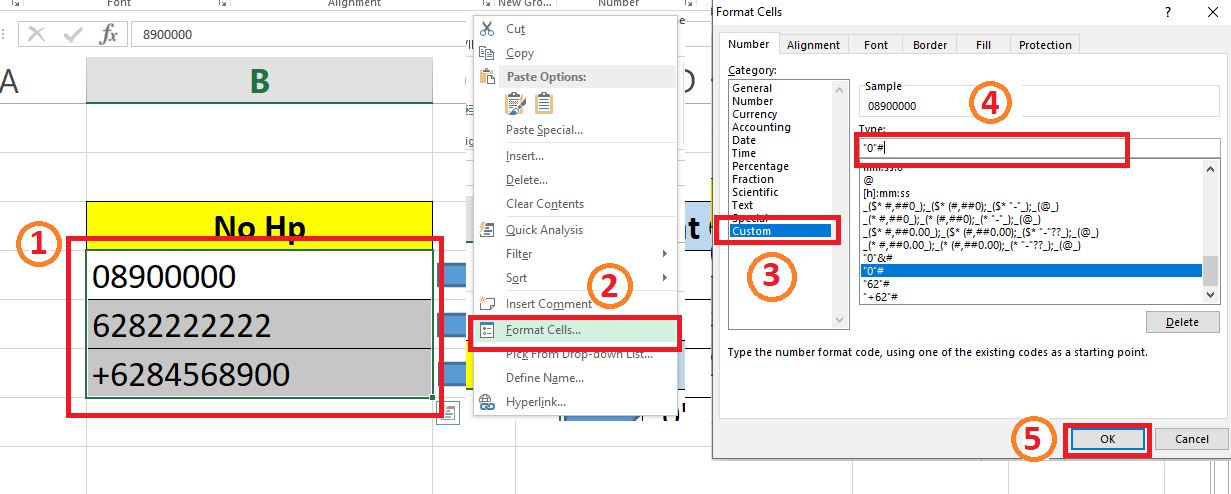Click the Insert Comment icon
Image resolution: width=1231 pixels, height=494 pixels.
coord(487,303)
